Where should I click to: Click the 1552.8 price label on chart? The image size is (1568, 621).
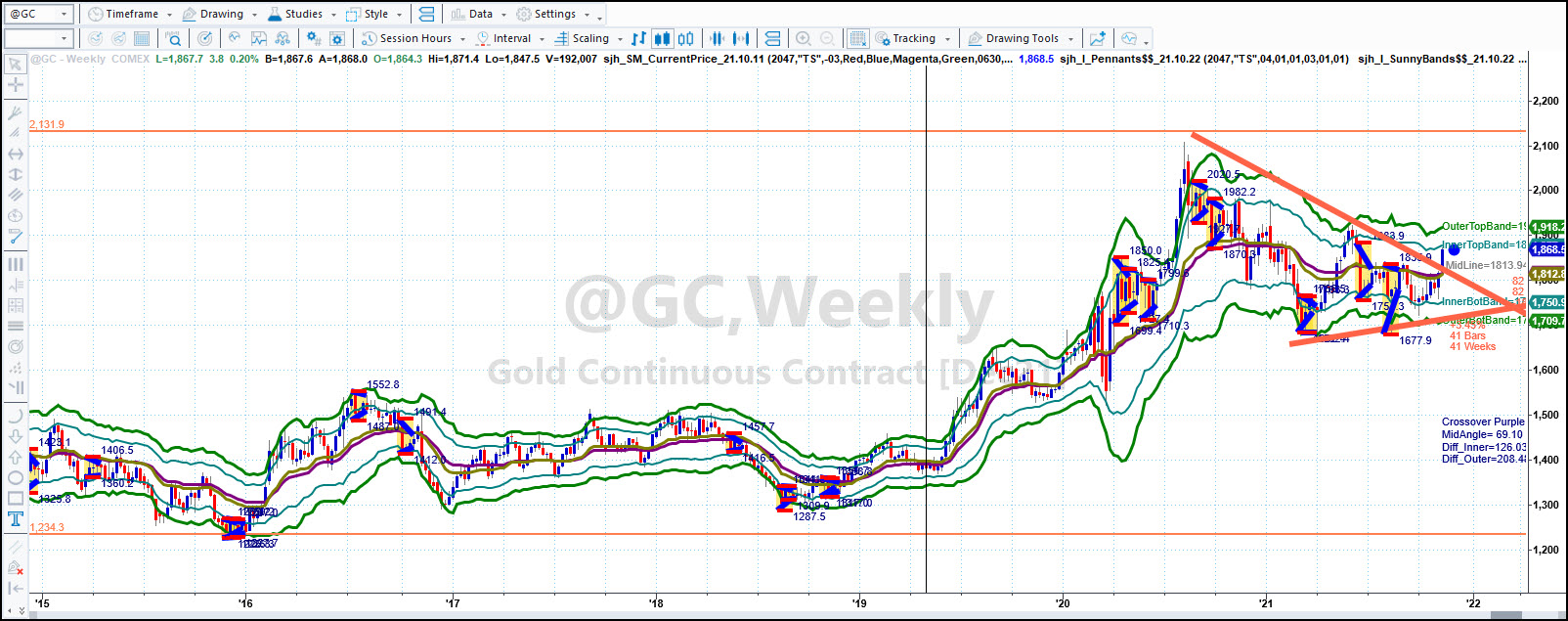tap(383, 384)
